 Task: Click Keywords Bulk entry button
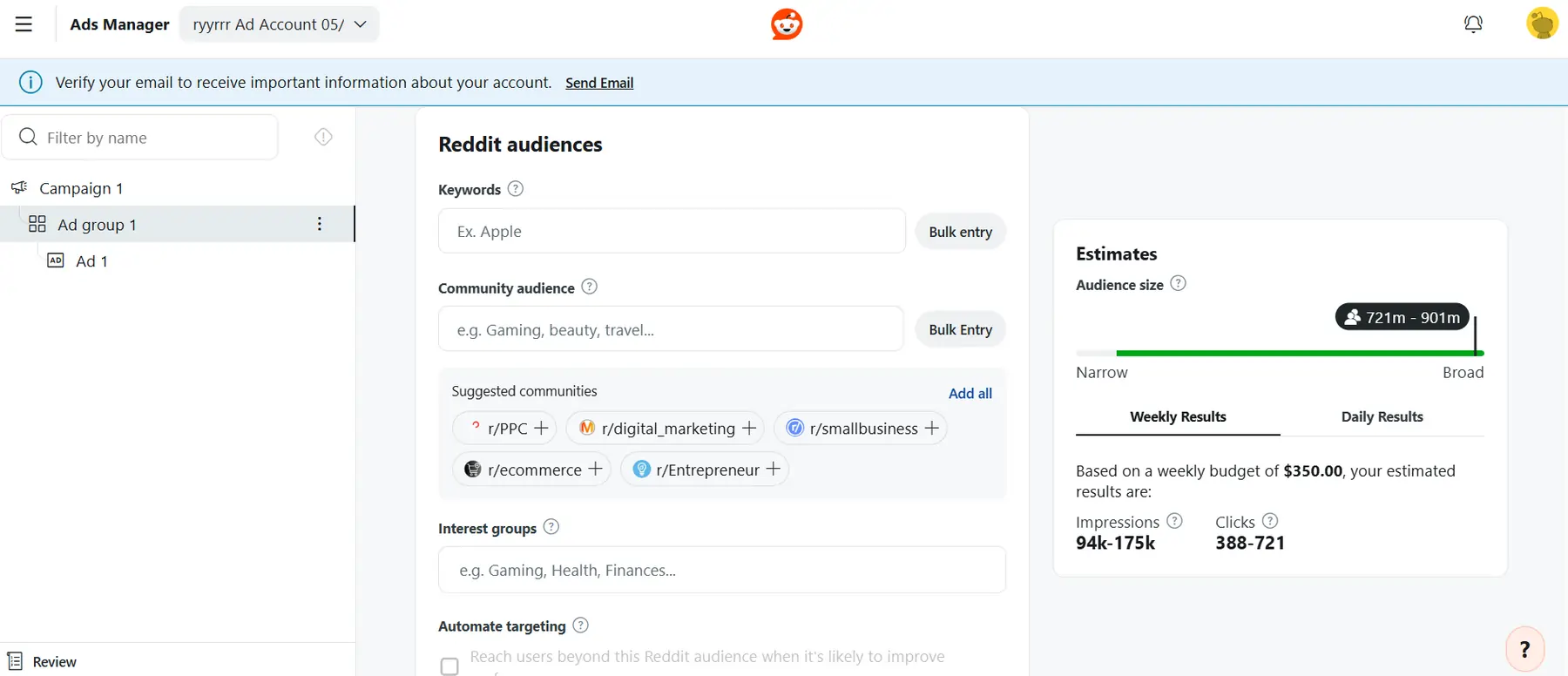pyautogui.click(x=960, y=232)
